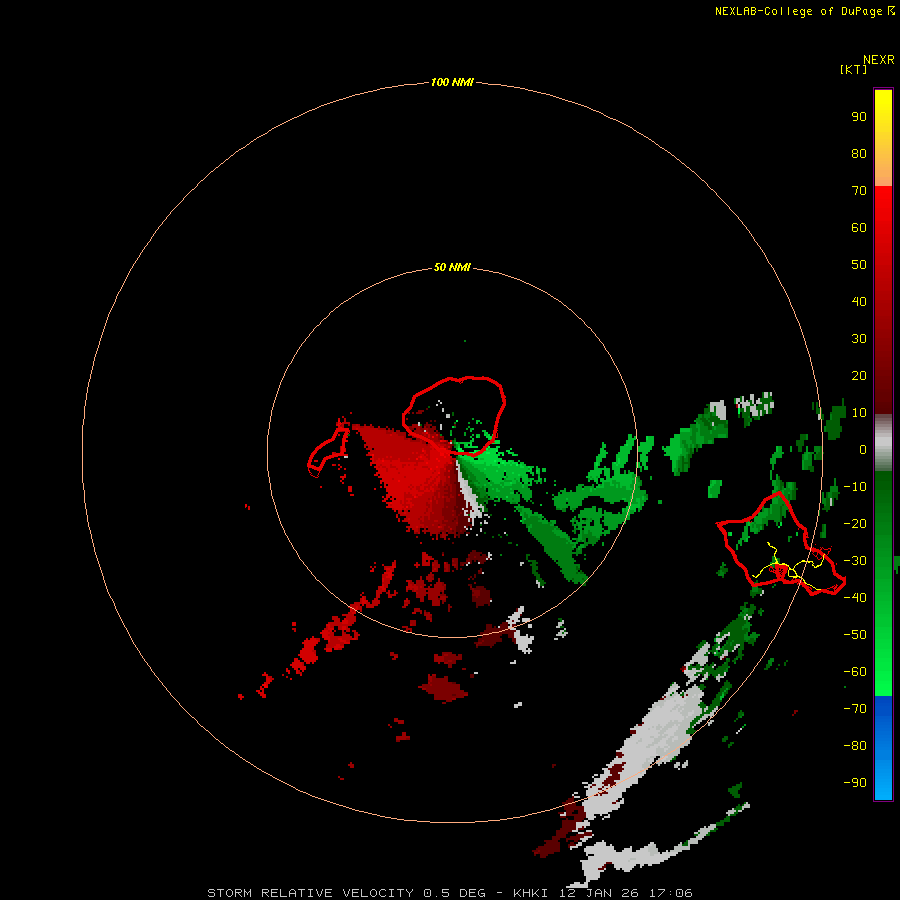Click the gray zero-velocity band of the color bar
Screen dimensions: 900x900
tap(883, 443)
